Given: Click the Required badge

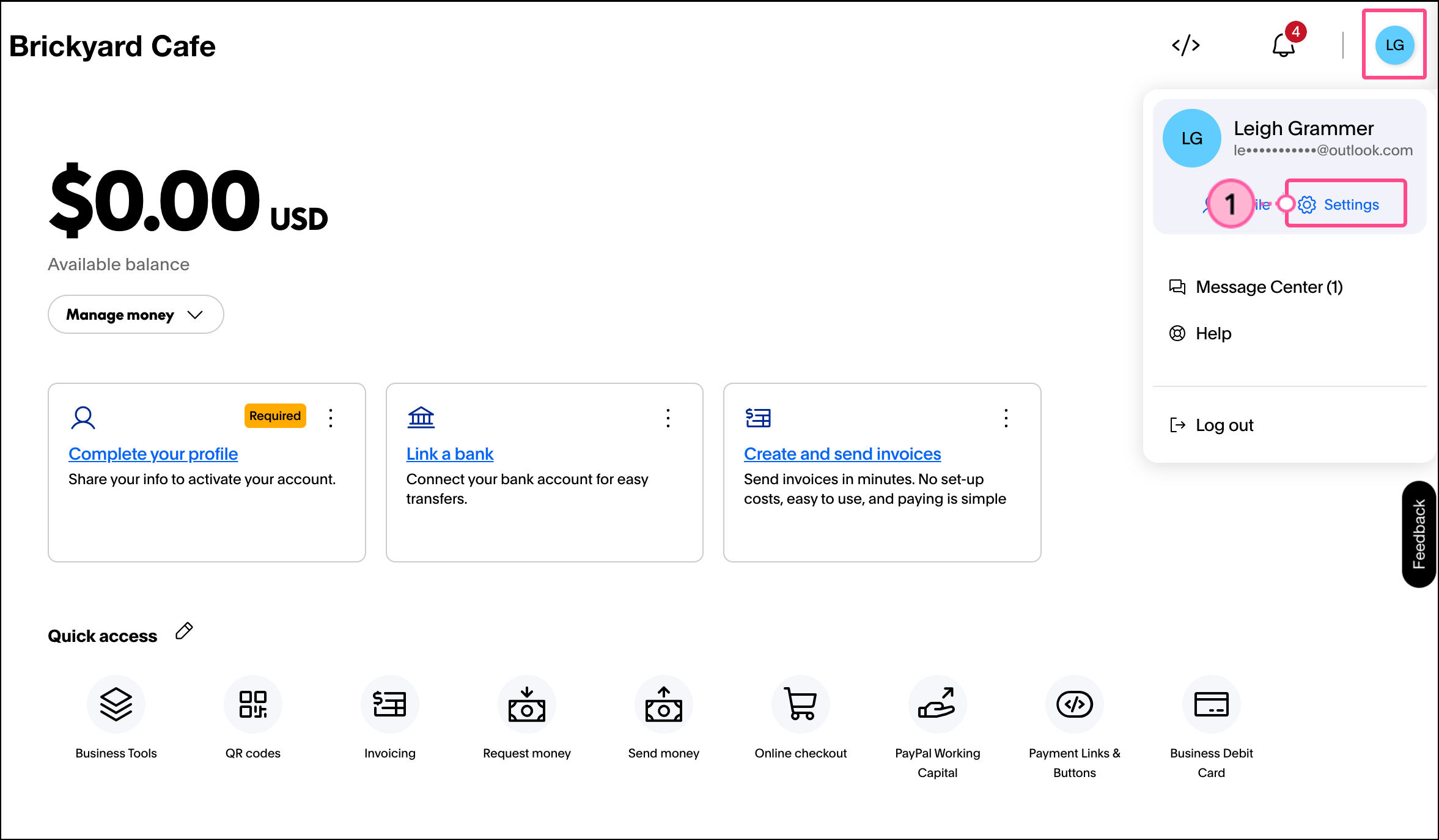Looking at the screenshot, I should tap(275, 416).
